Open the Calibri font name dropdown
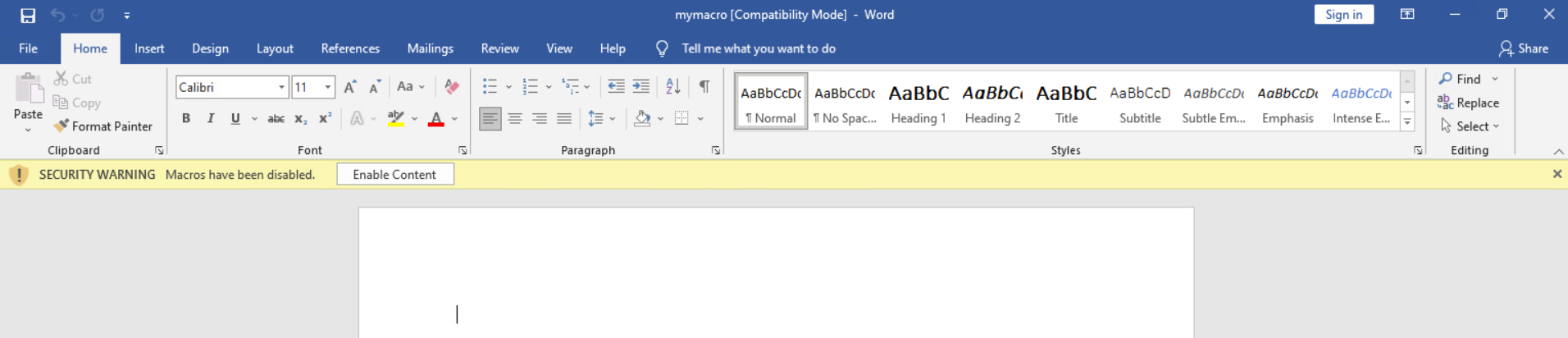This screenshot has width=1568, height=338. coord(281,87)
